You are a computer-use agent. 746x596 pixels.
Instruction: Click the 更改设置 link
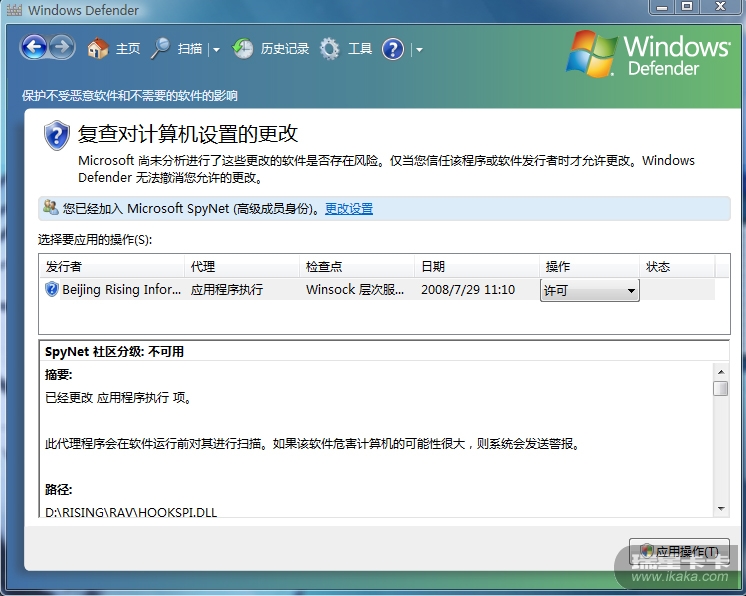[349, 208]
